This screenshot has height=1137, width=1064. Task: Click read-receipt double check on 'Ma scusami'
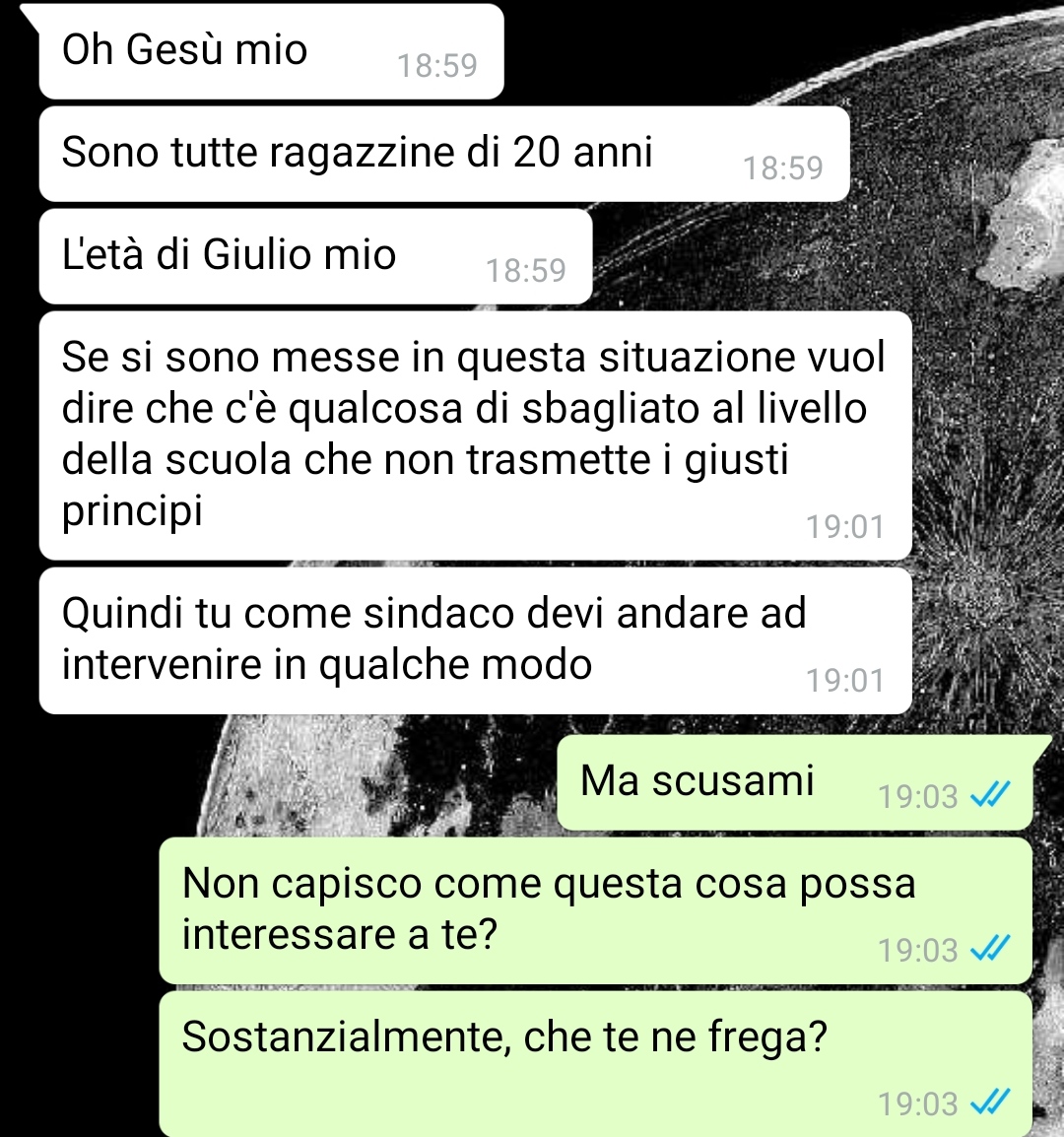[x=990, y=795]
